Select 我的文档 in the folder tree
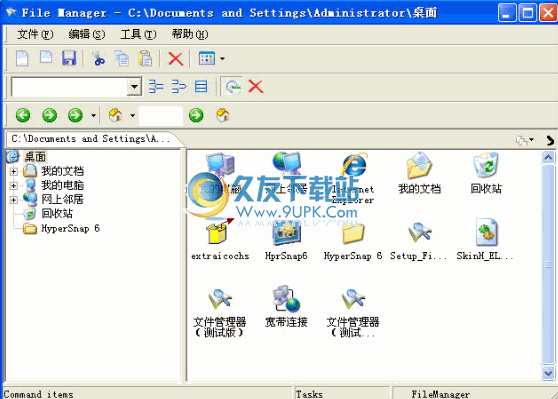 [63, 171]
